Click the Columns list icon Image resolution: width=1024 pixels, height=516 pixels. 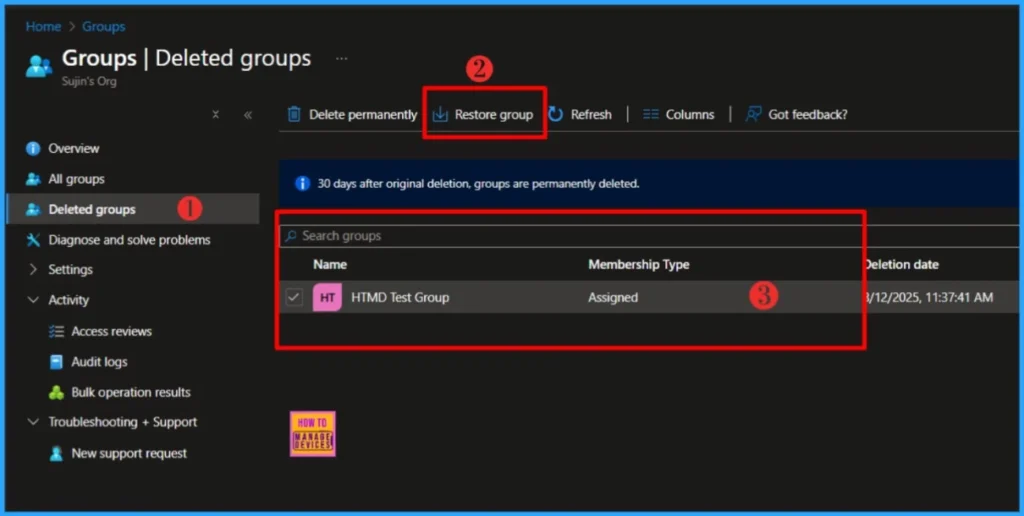point(650,114)
